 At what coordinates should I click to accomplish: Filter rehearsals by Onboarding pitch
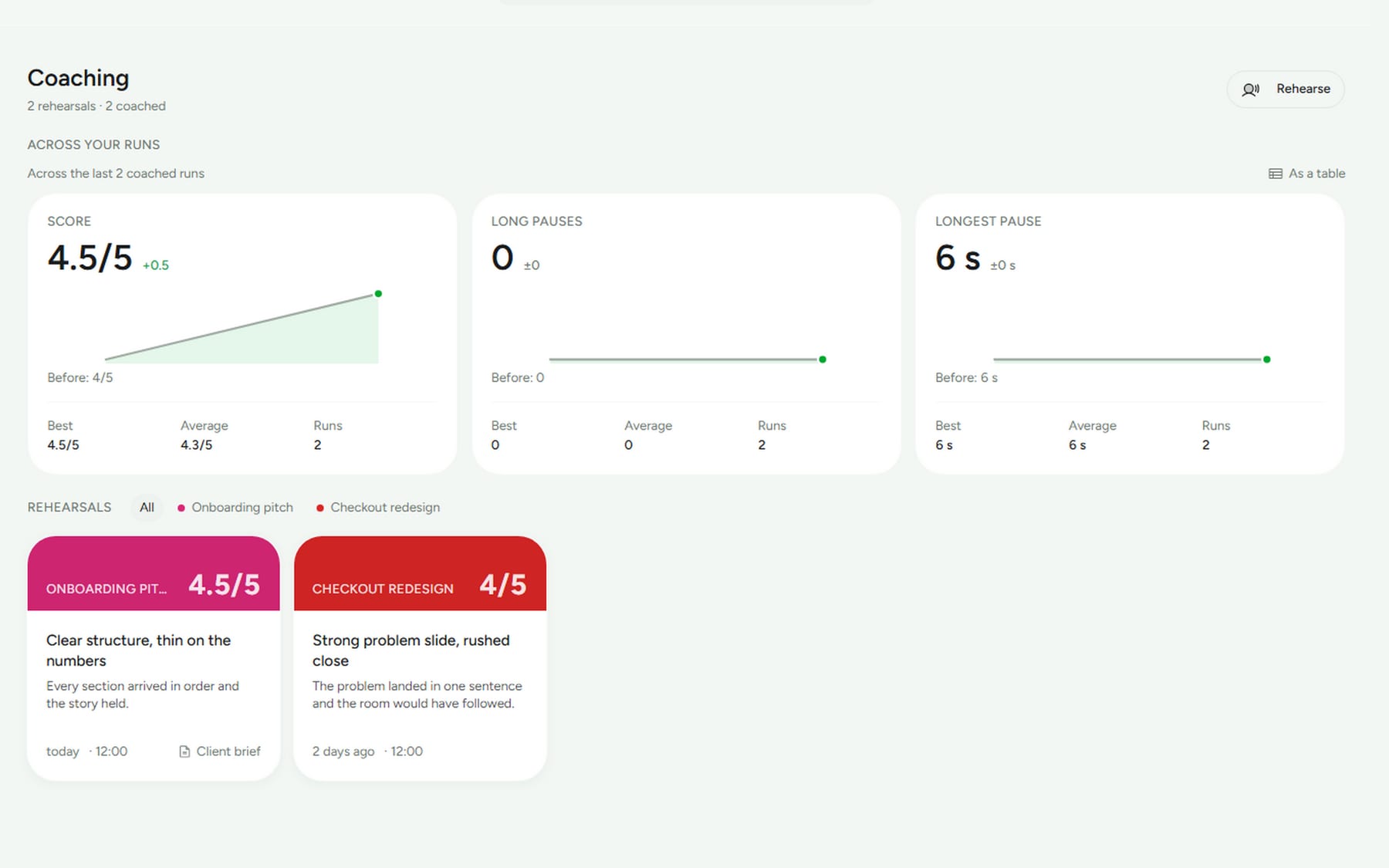[x=235, y=507]
